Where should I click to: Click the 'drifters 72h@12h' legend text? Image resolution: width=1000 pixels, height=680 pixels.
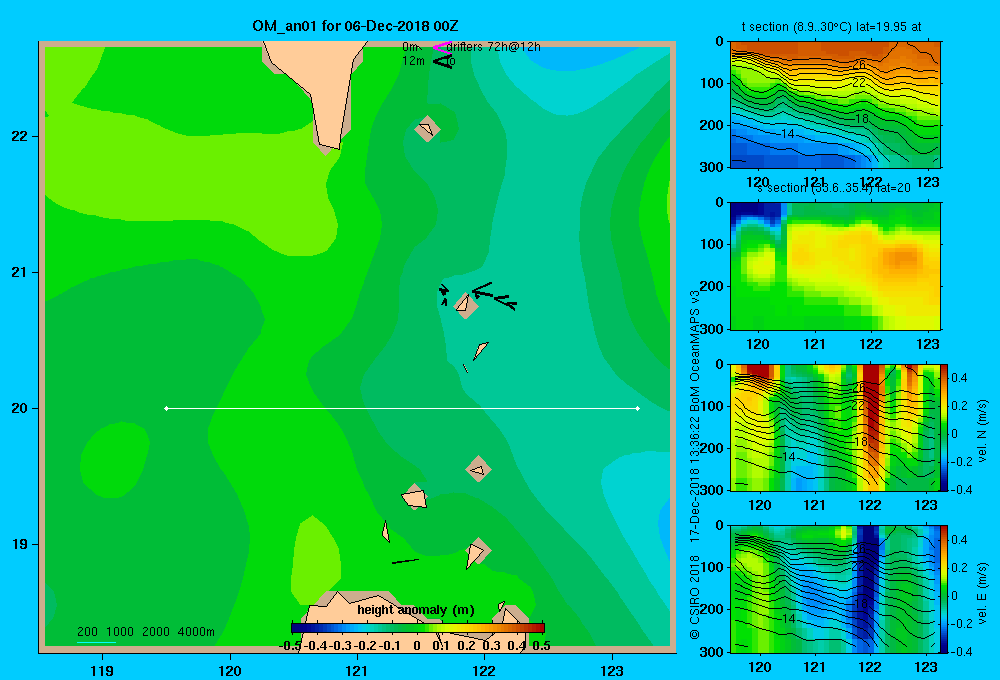(494, 47)
